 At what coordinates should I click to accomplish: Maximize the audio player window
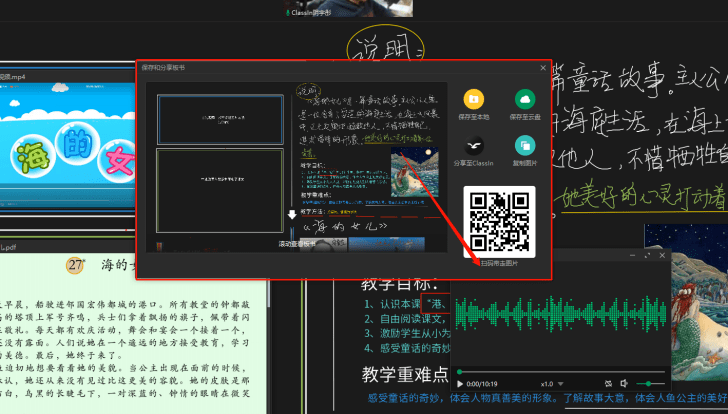coord(647,255)
